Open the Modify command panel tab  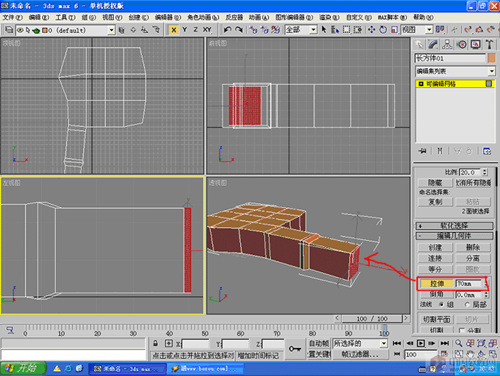[x=433, y=44]
